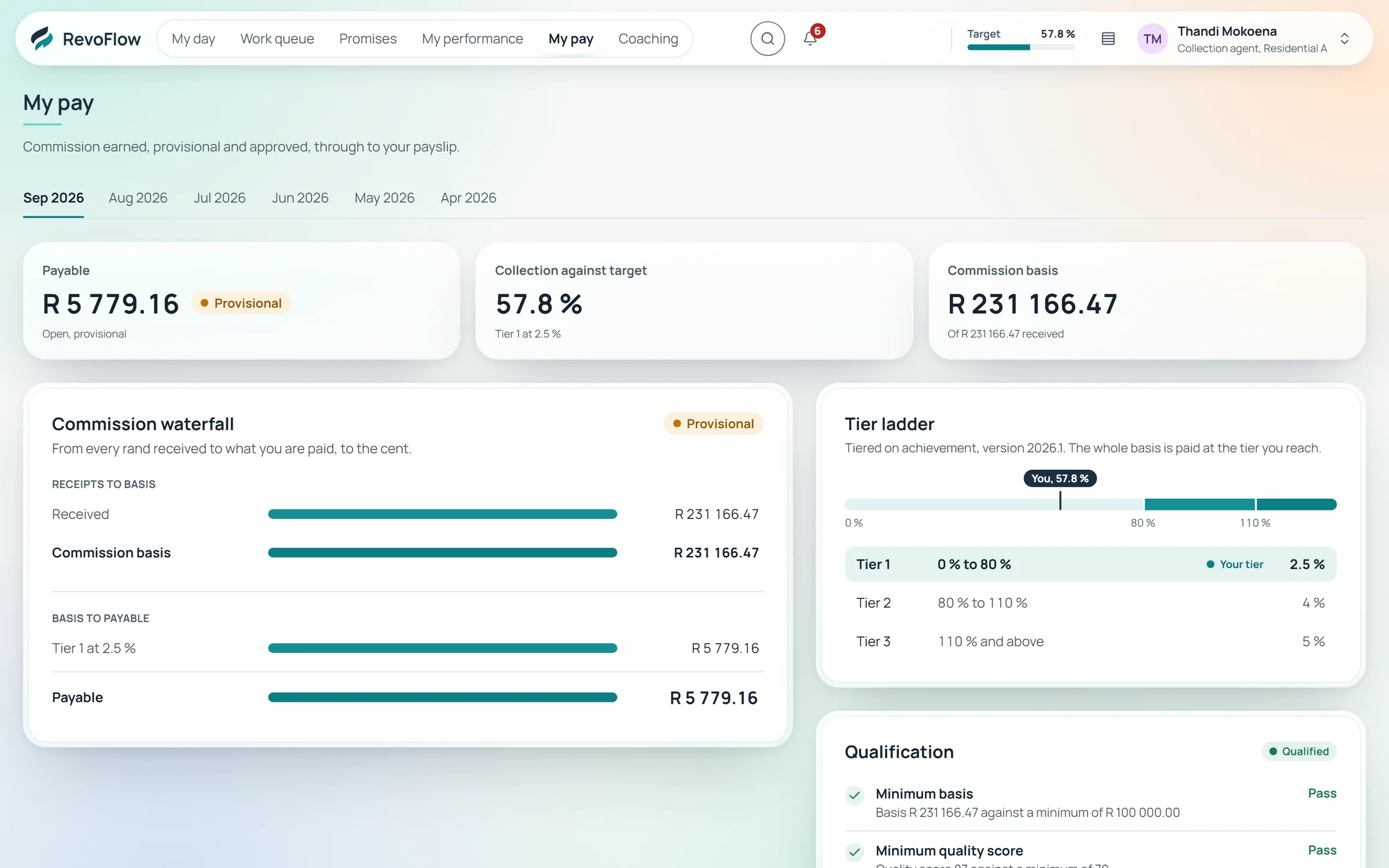Click the RevoFlow logo icon
The height and width of the screenshot is (868, 1389).
point(42,38)
